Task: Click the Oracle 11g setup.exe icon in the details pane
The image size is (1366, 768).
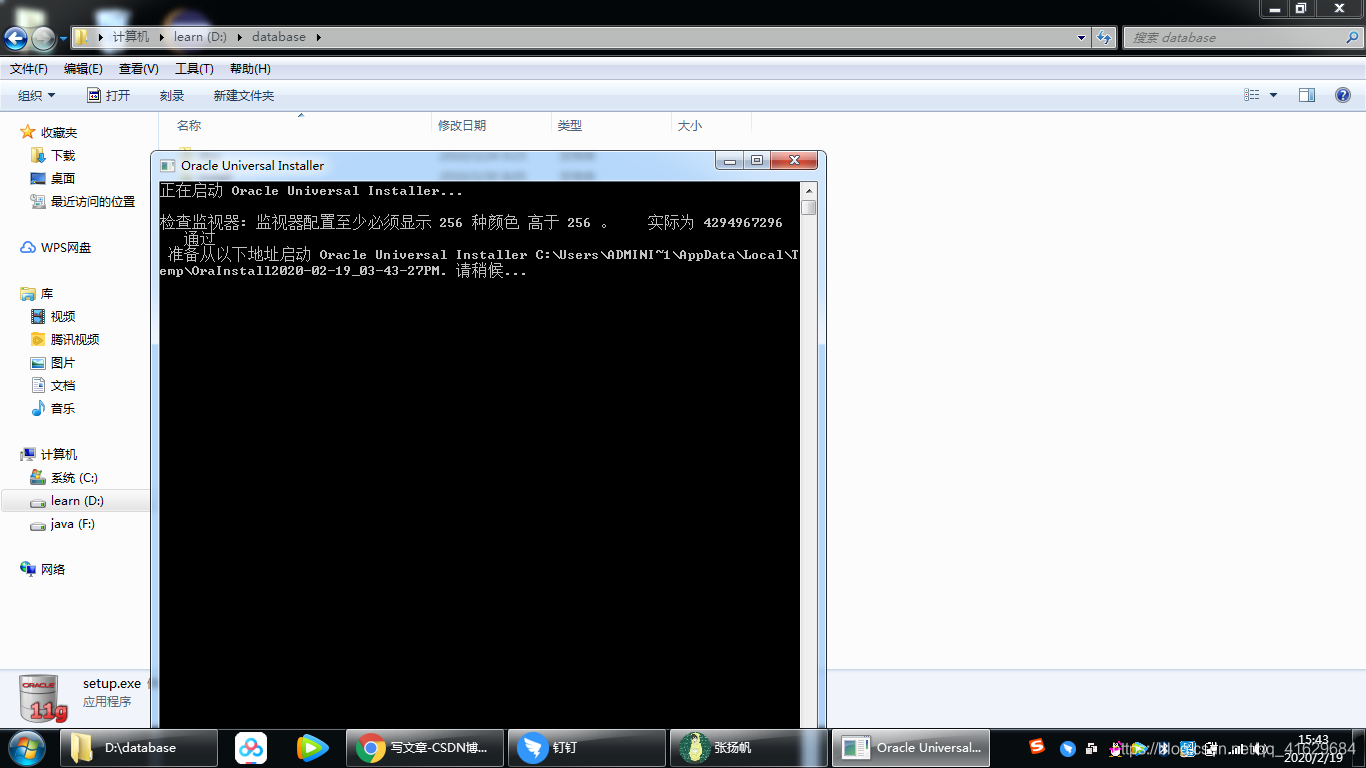Action: click(x=43, y=698)
